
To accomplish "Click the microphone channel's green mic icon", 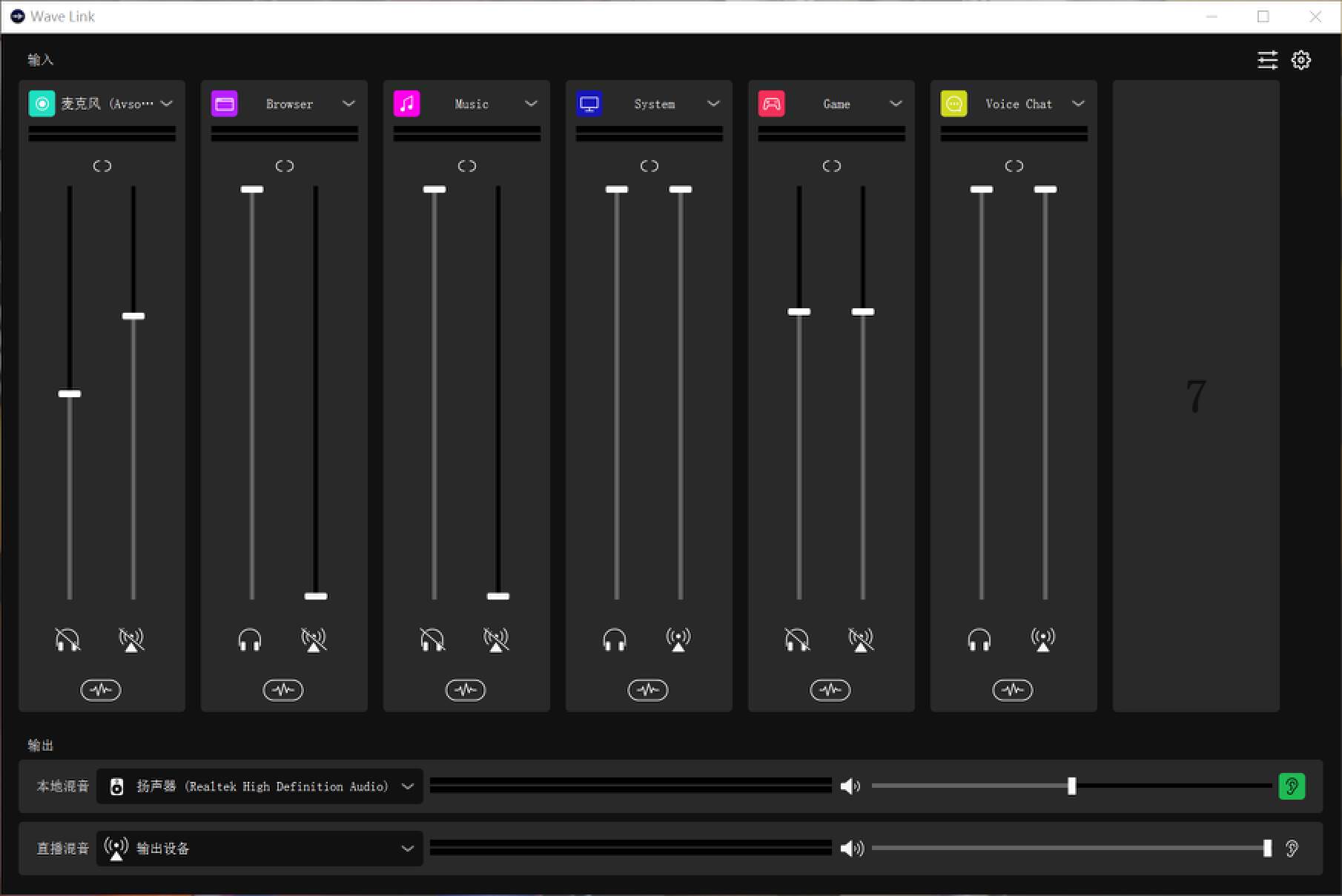I will pyautogui.click(x=42, y=104).
